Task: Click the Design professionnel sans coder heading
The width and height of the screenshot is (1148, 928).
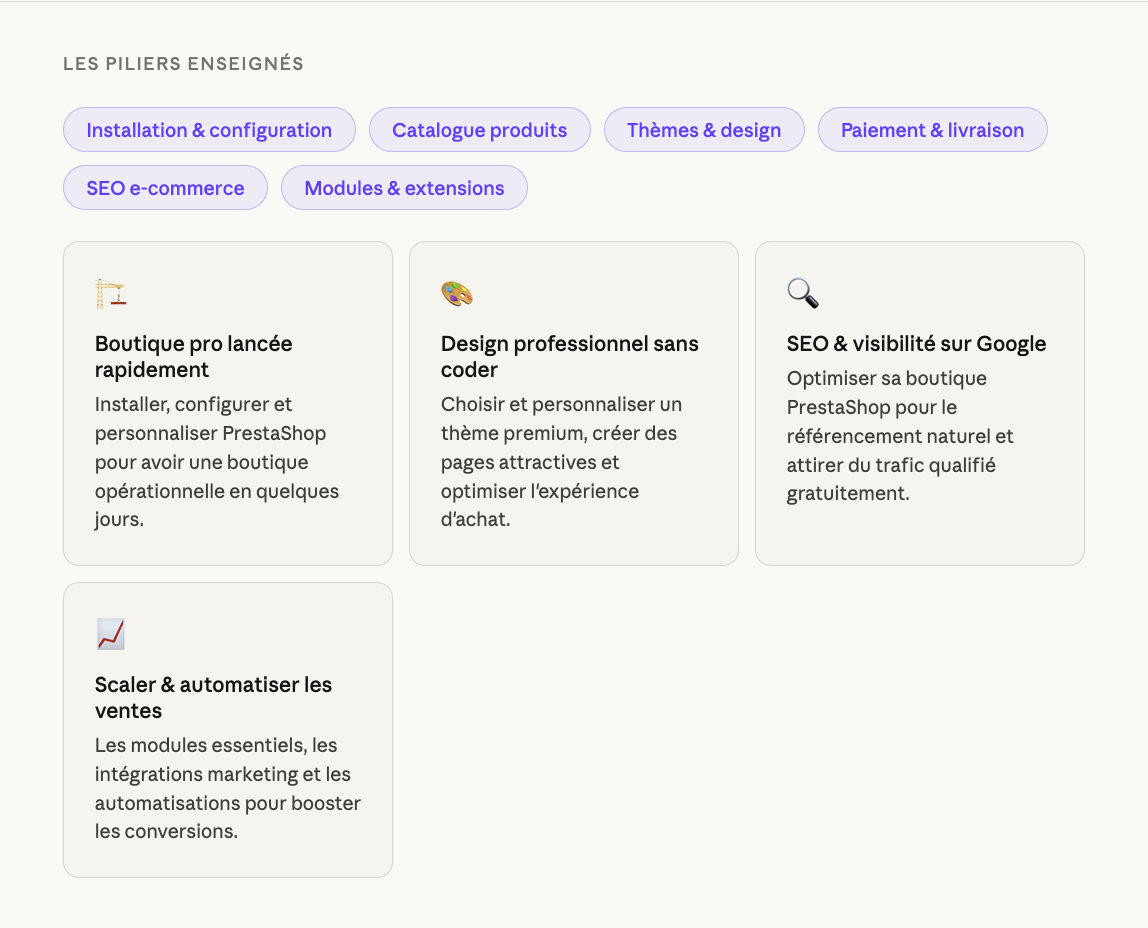Action: pos(570,357)
